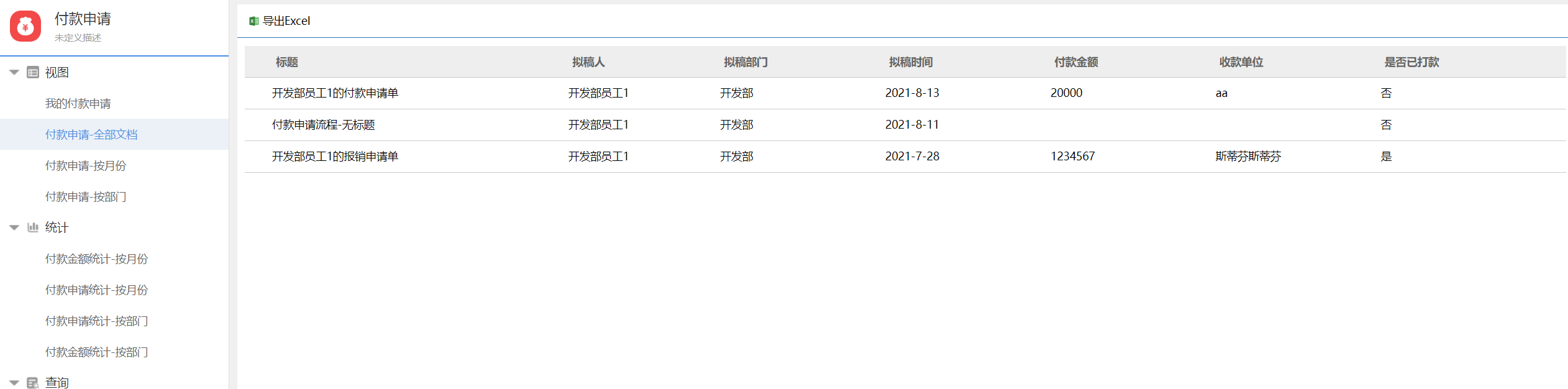Open row 开发部员工1的报销申请单
This screenshot has width=1568, height=389.
tap(335, 157)
